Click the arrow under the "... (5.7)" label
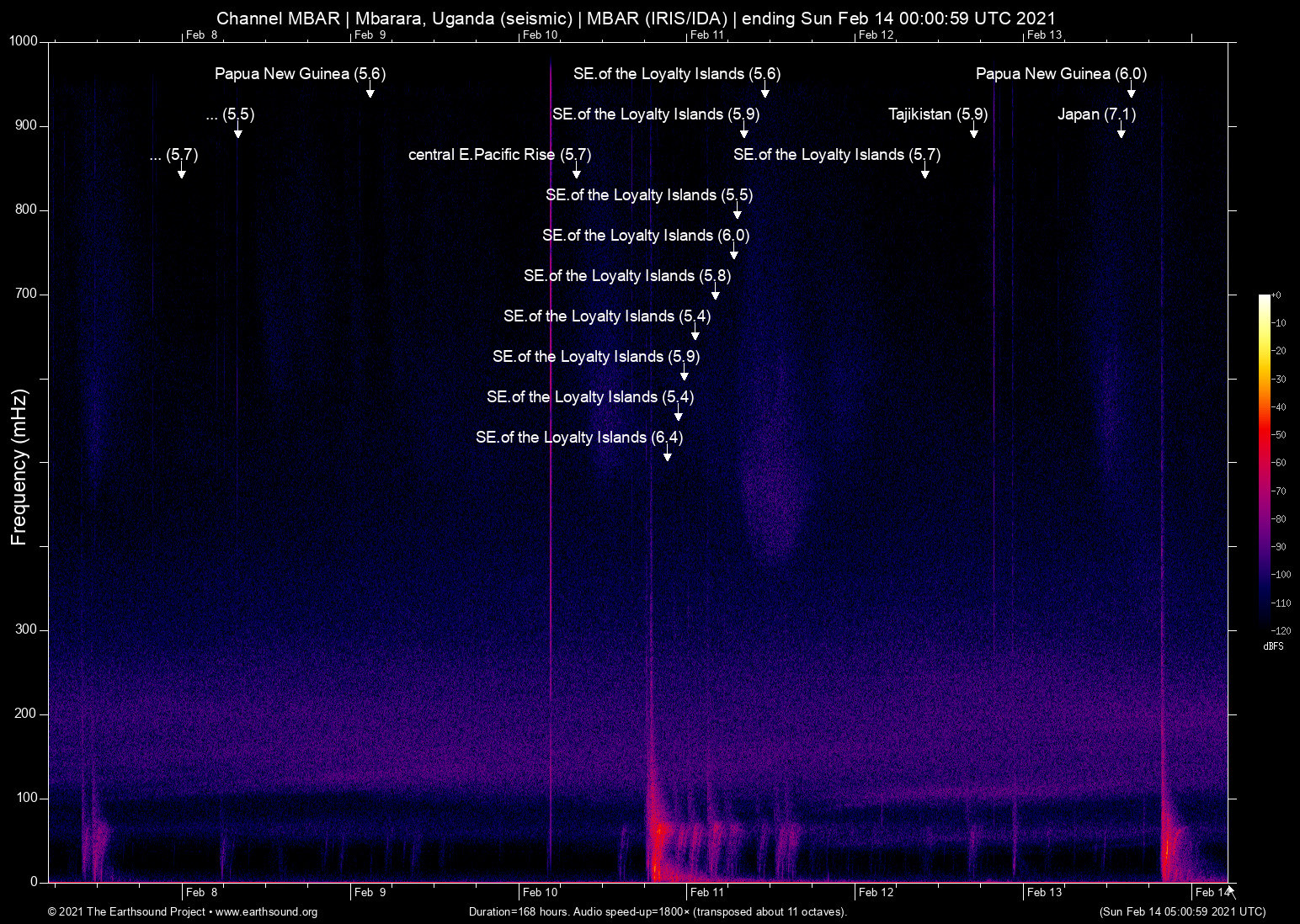The image size is (1300, 924). 182,173
